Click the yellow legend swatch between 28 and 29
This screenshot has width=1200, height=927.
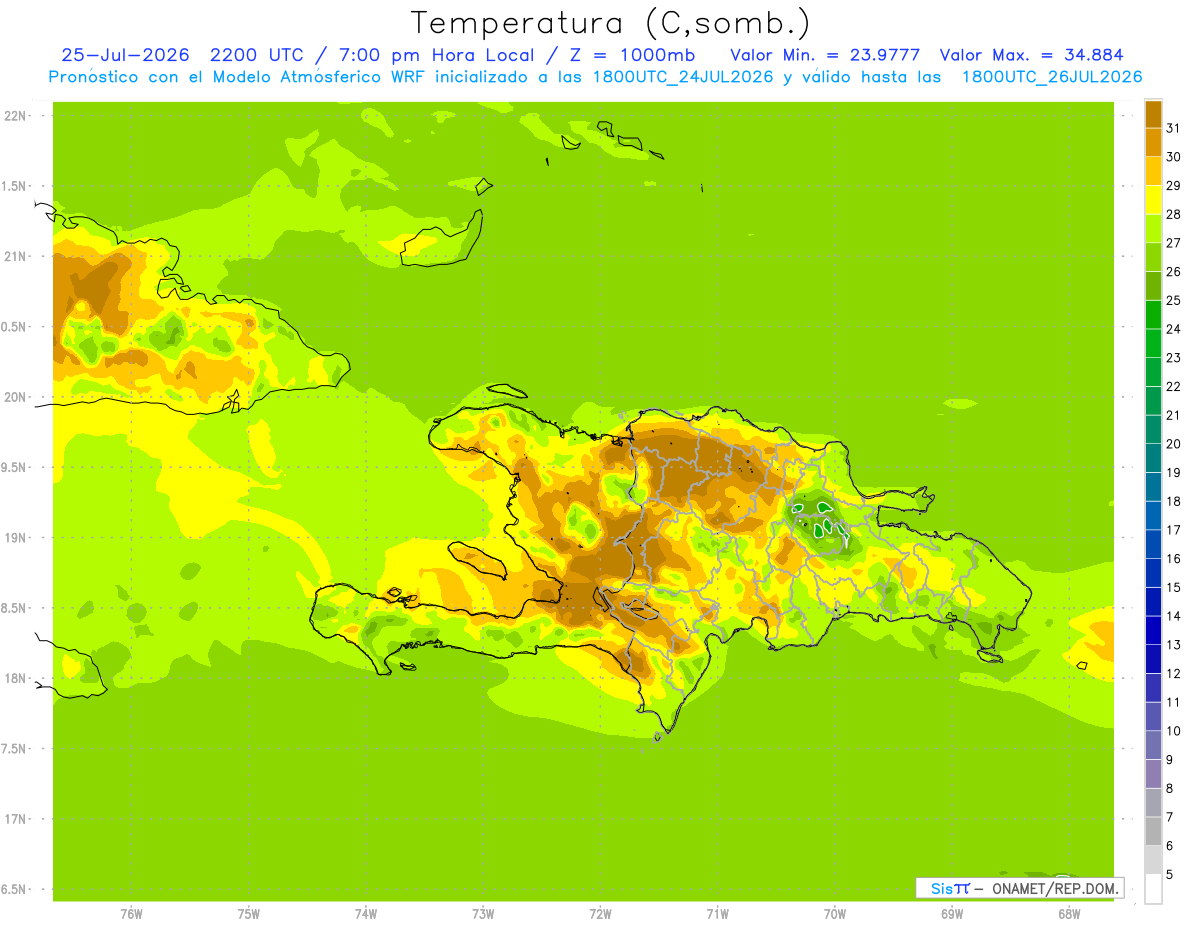coord(1153,200)
